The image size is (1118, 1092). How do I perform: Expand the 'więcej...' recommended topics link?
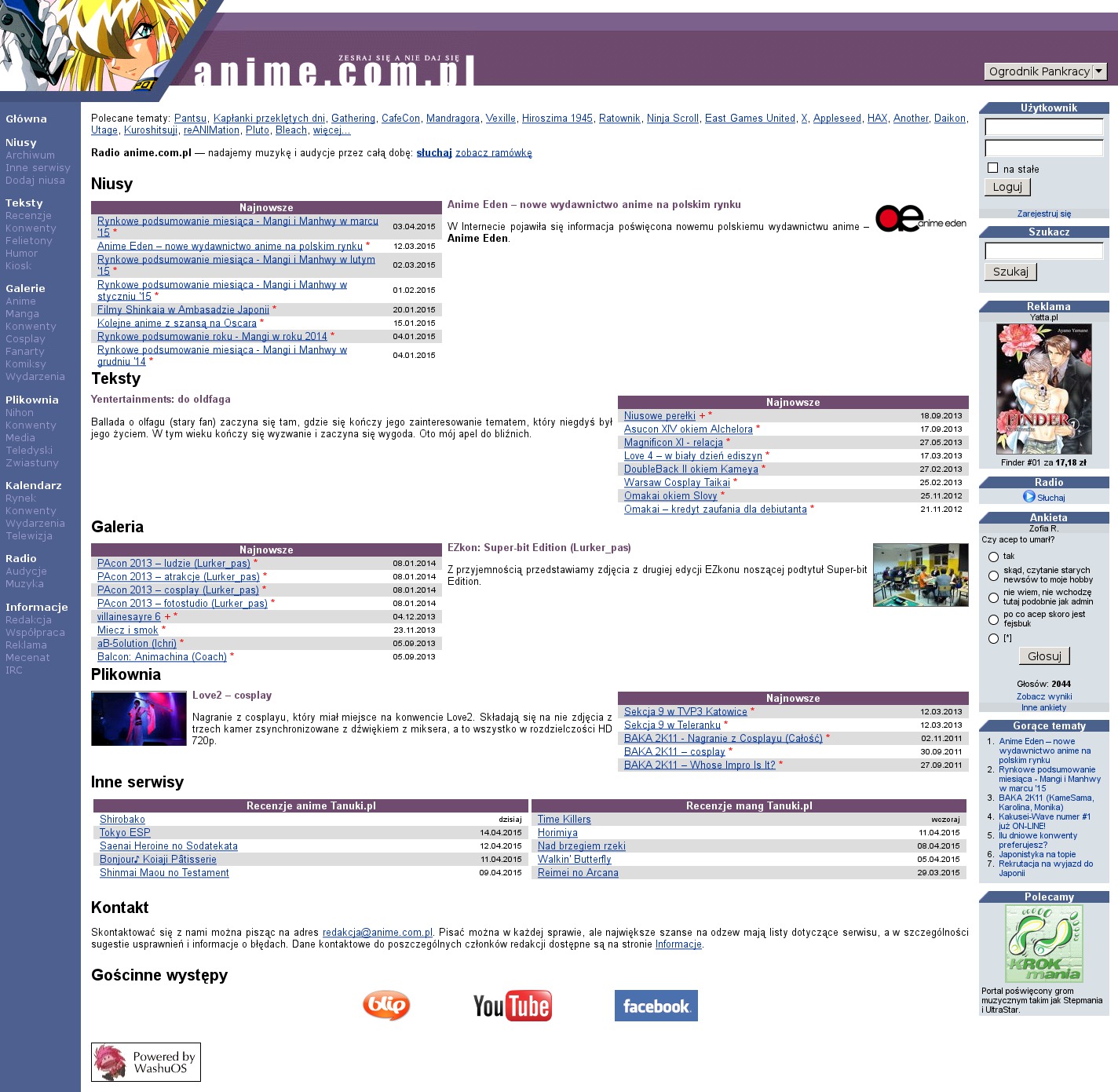point(331,130)
